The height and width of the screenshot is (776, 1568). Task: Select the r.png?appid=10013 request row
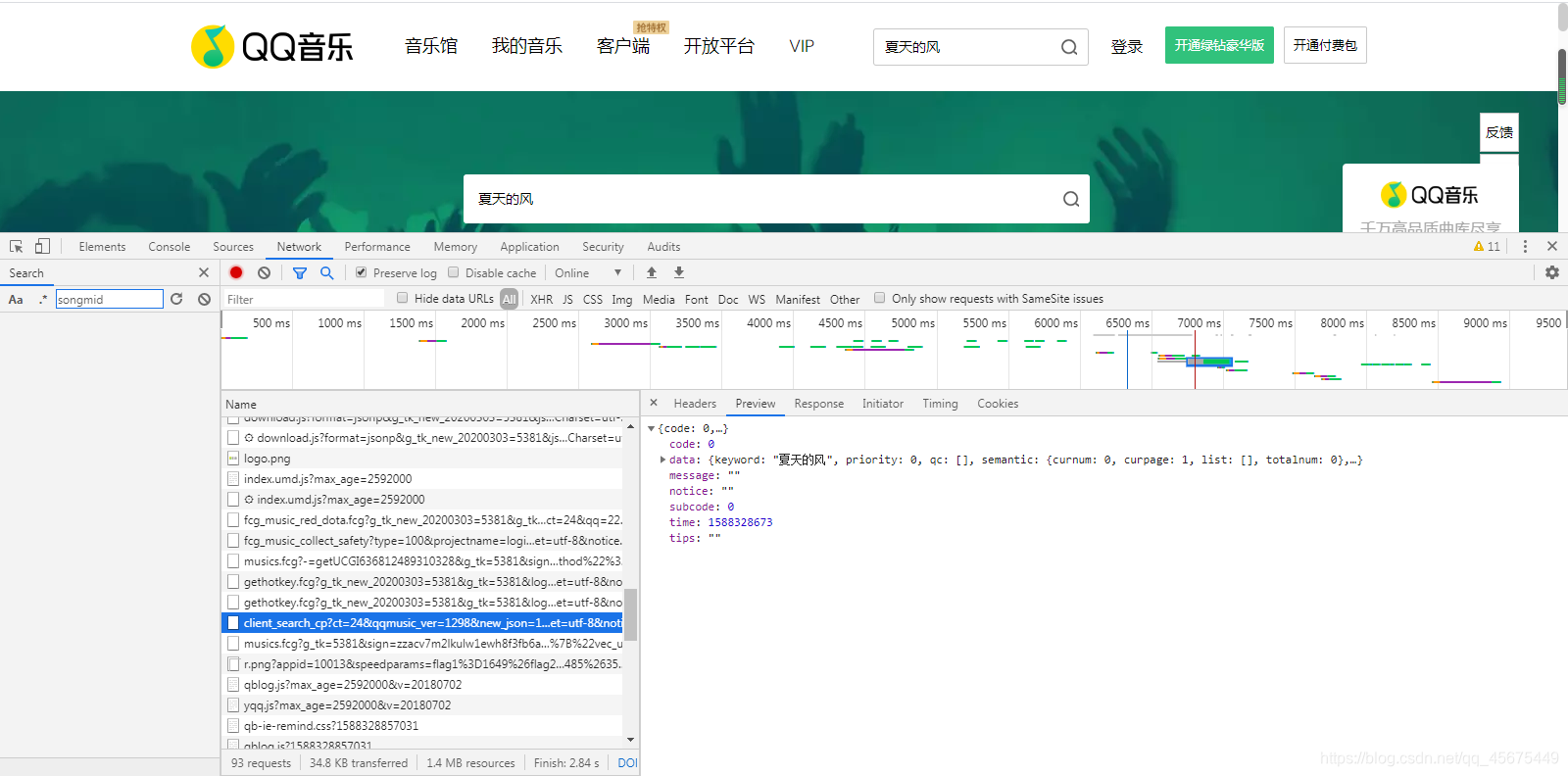click(x=421, y=663)
